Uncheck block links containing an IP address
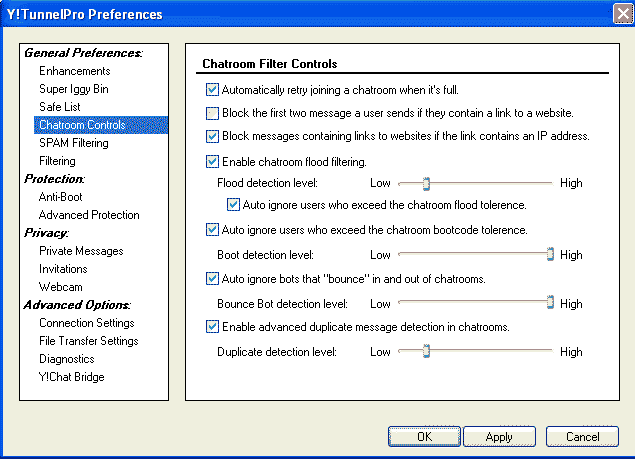635x459 pixels. click(x=212, y=136)
